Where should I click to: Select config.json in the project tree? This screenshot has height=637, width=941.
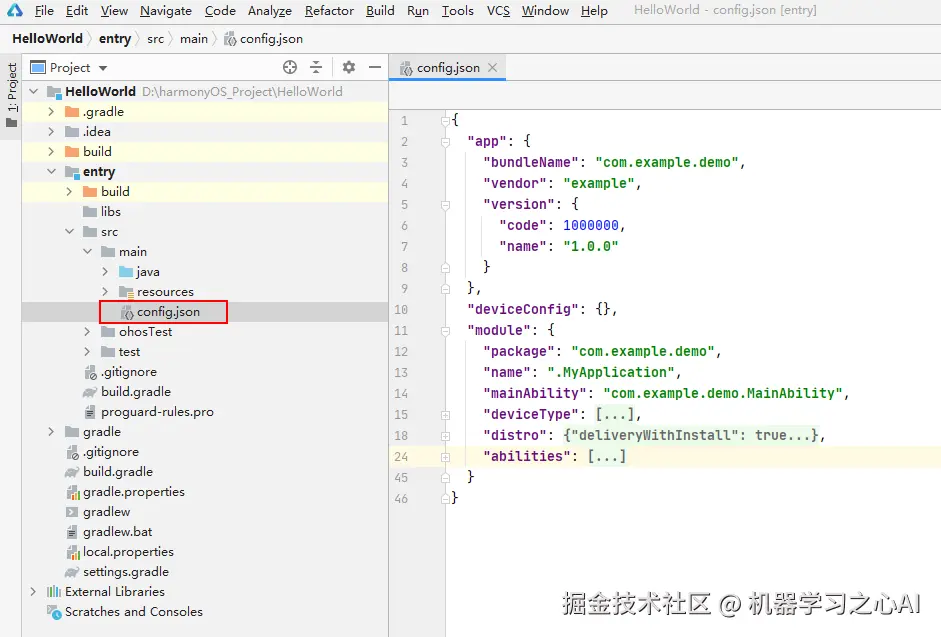pyautogui.click(x=168, y=312)
